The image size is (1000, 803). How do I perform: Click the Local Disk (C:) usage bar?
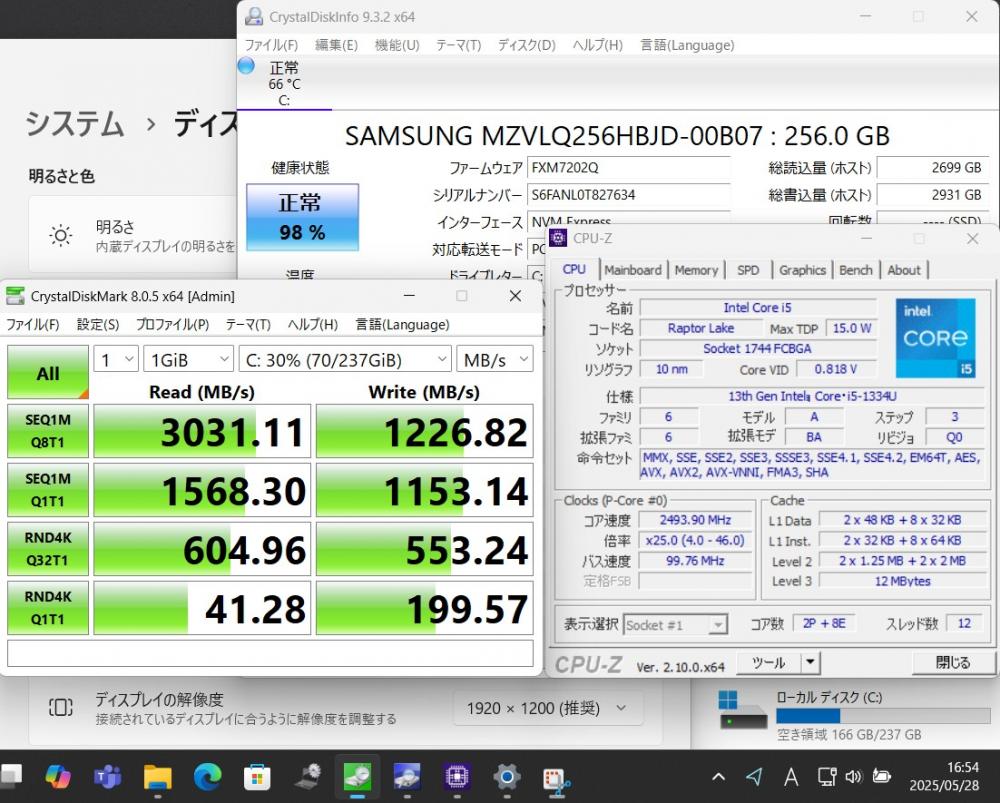(x=883, y=716)
